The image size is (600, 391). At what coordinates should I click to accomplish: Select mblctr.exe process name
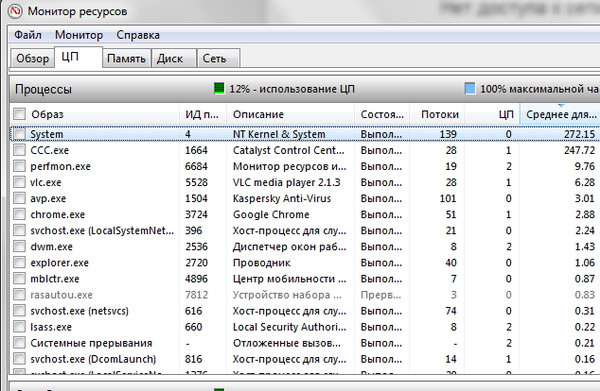coord(55,279)
